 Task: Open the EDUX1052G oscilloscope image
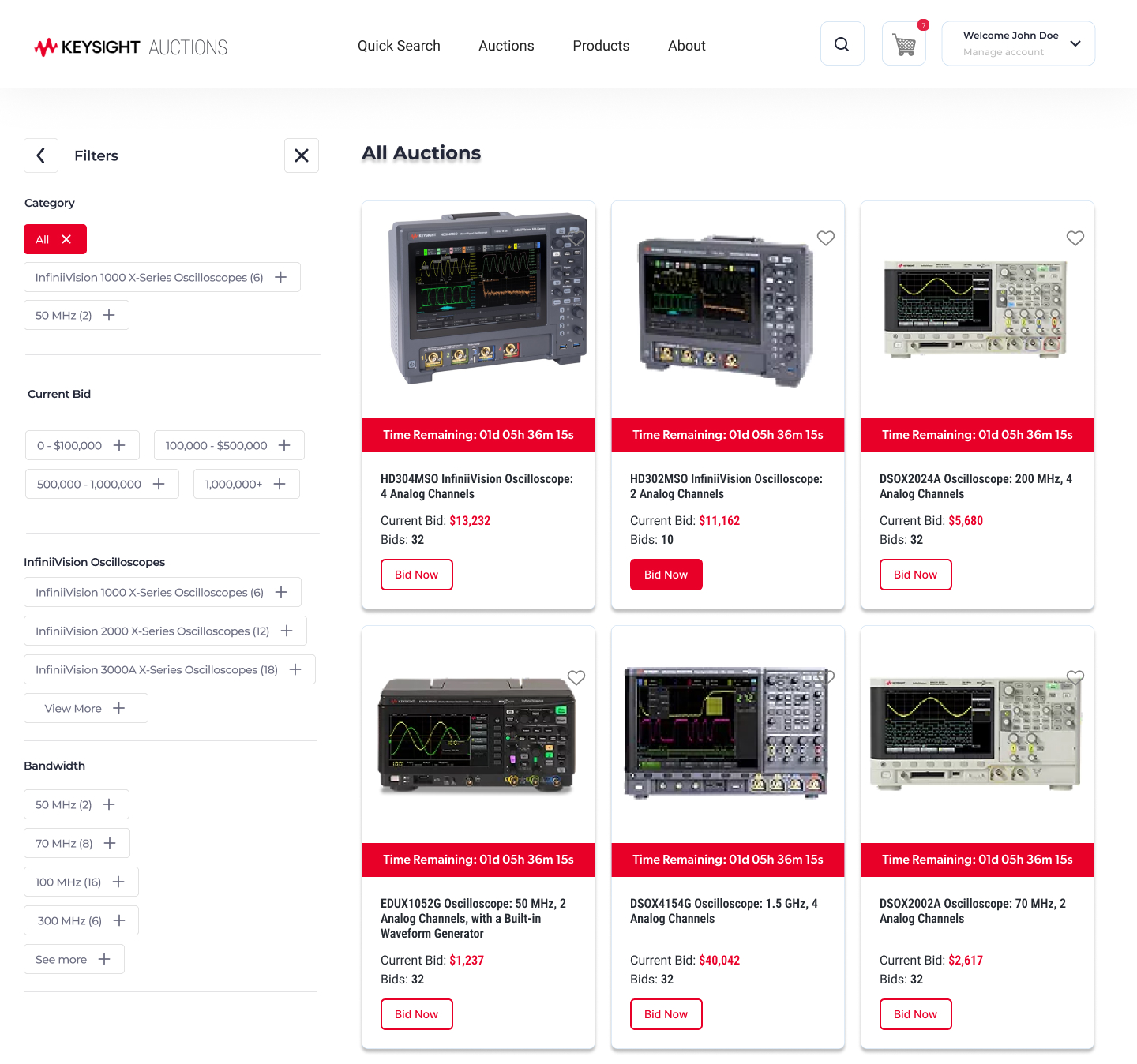tap(477, 736)
